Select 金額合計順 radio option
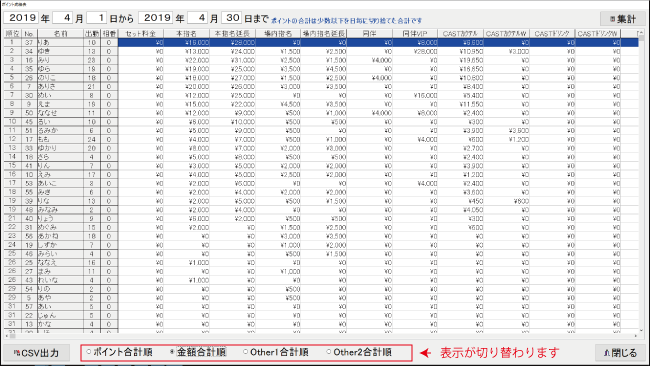The image size is (650, 366). point(198,352)
